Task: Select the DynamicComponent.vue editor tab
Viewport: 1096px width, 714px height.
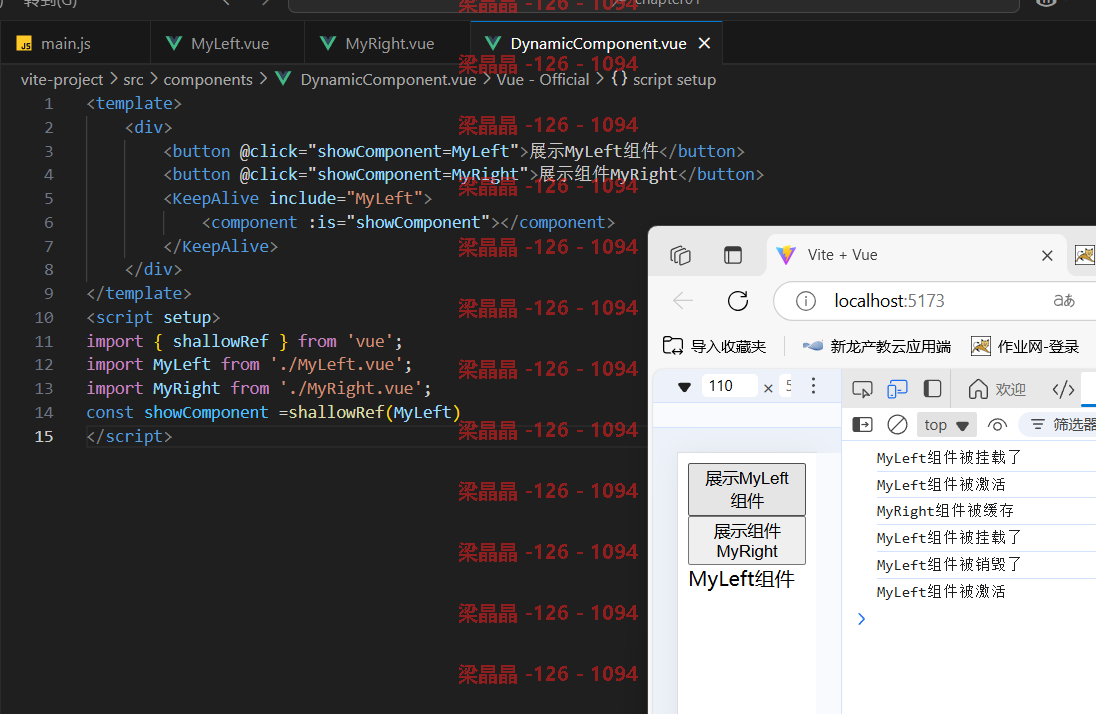Action: click(x=598, y=43)
